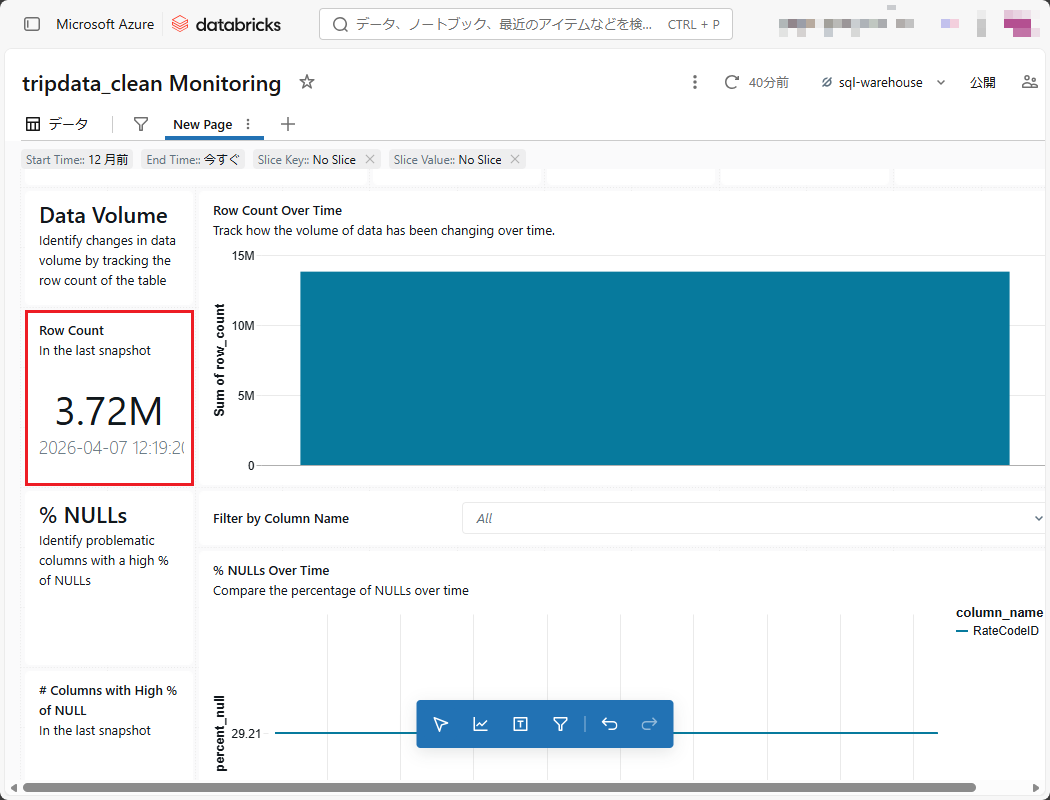Open the filter icon beside the data tab
The width and height of the screenshot is (1050, 800).
tap(141, 124)
